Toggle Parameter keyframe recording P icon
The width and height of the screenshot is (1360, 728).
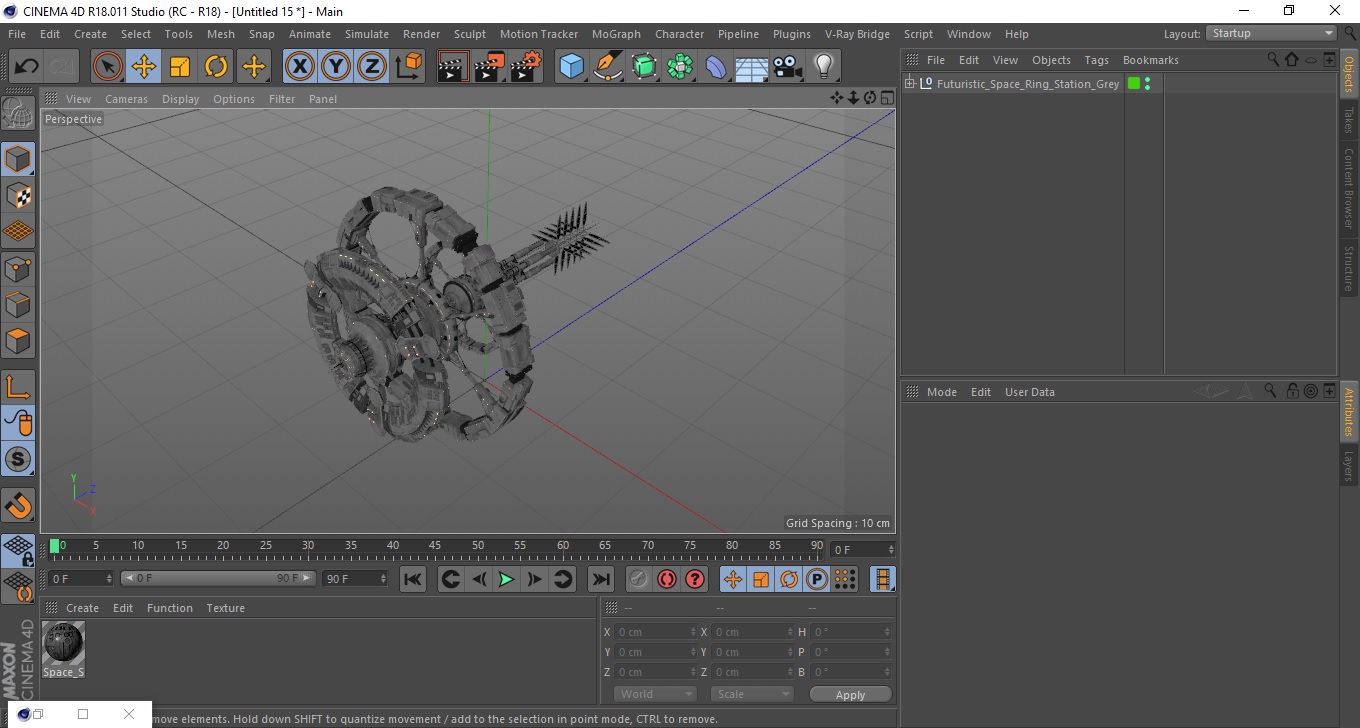[x=817, y=579]
